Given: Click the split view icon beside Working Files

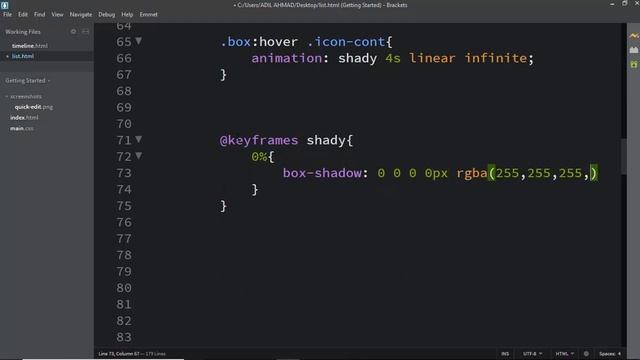Looking at the screenshot, I should tap(85, 31).
